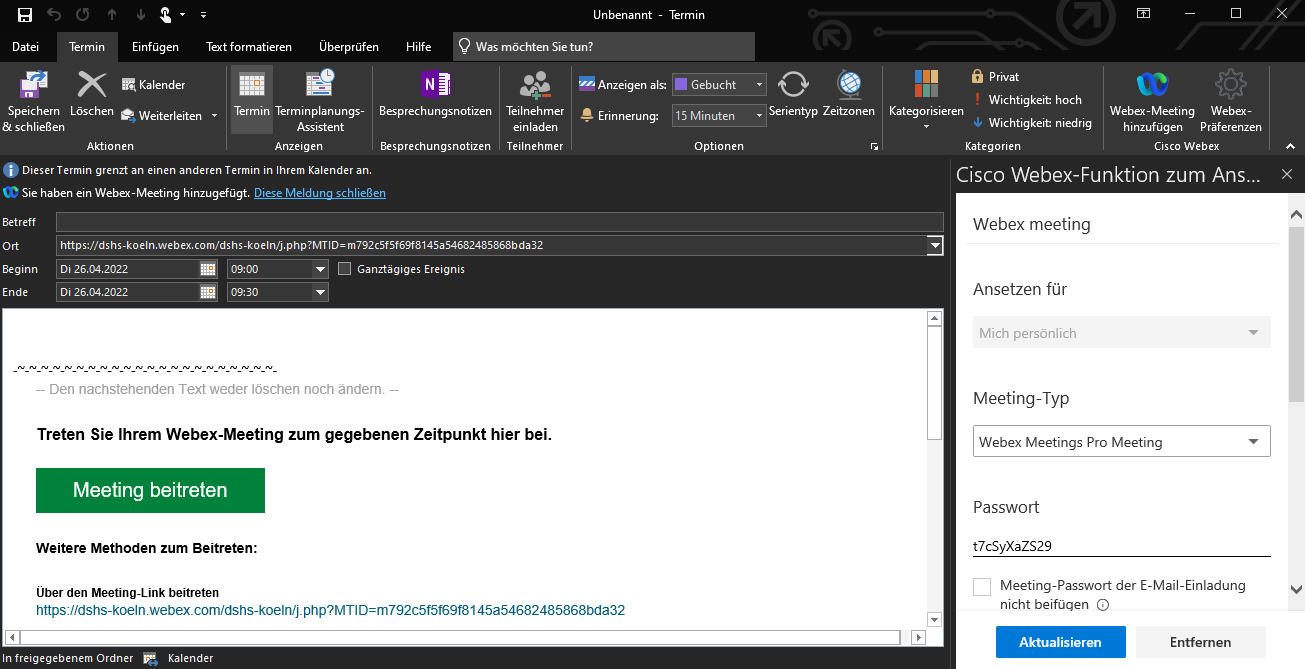This screenshot has height=669, width=1305.
Task: Click the Ort location URL field
Action: pos(492,245)
